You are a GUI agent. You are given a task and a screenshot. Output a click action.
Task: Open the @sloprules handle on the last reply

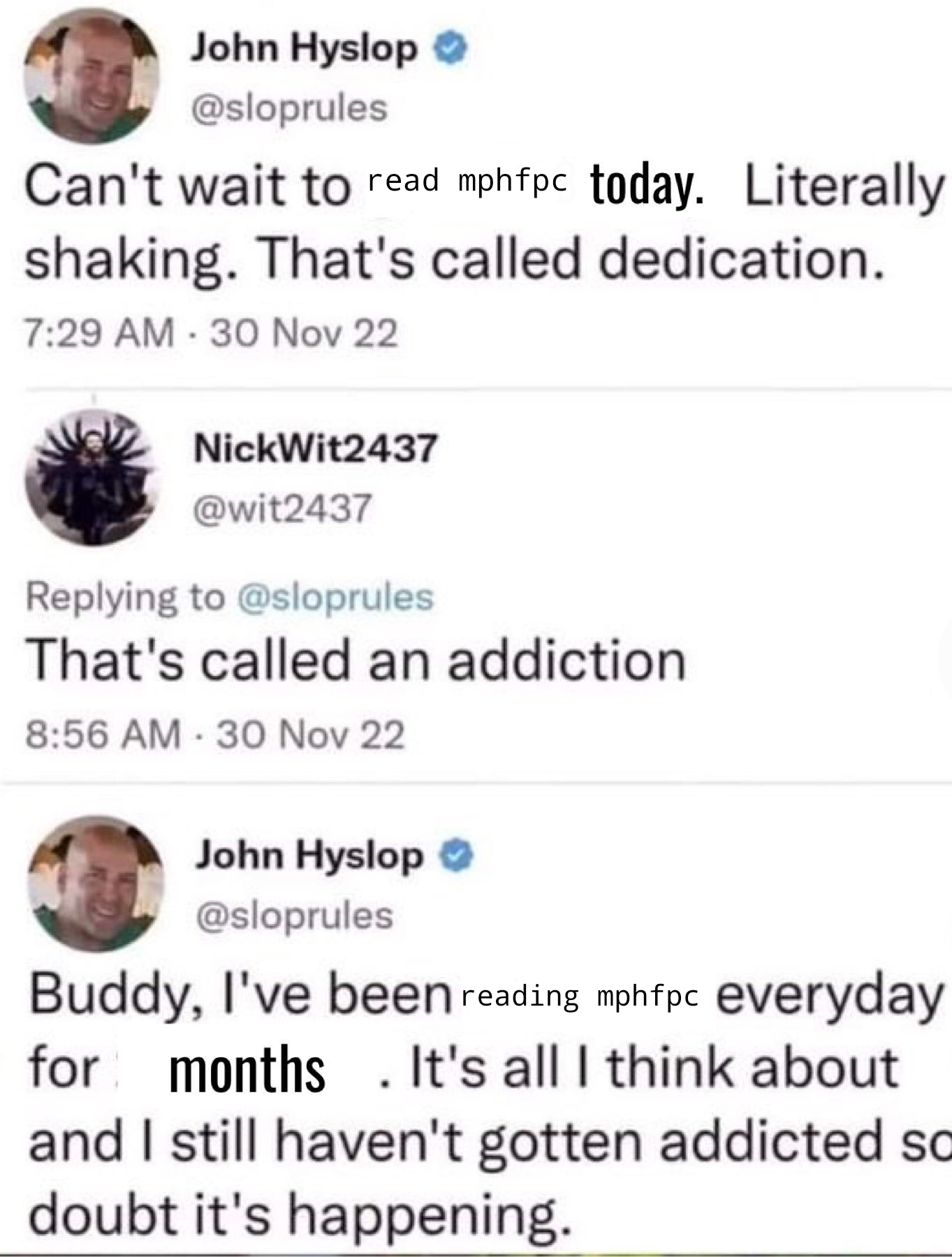[295, 916]
